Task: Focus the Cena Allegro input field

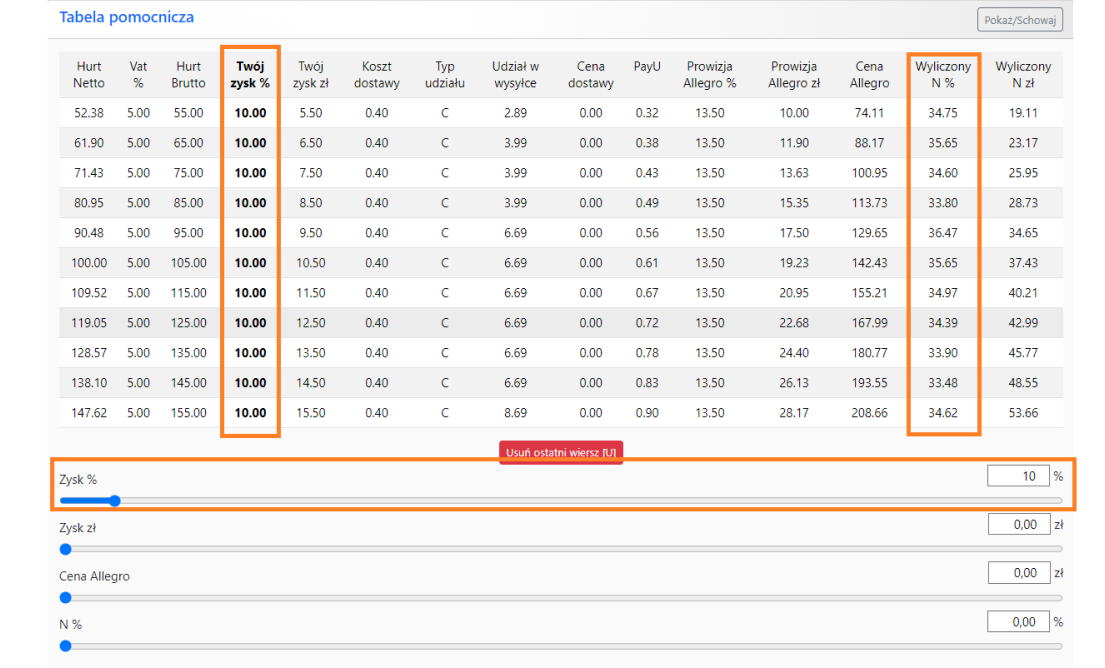Action: [1017, 573]
